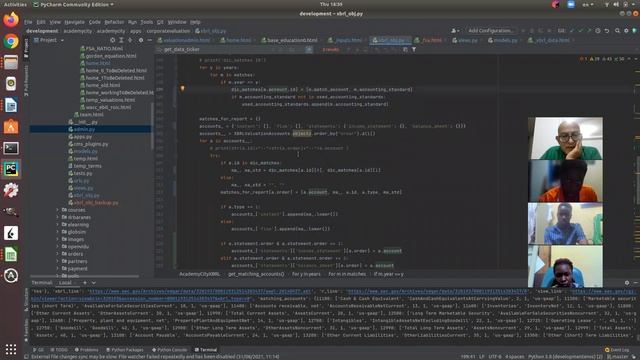Click expand all icon in Project panel

pos(121,40)
